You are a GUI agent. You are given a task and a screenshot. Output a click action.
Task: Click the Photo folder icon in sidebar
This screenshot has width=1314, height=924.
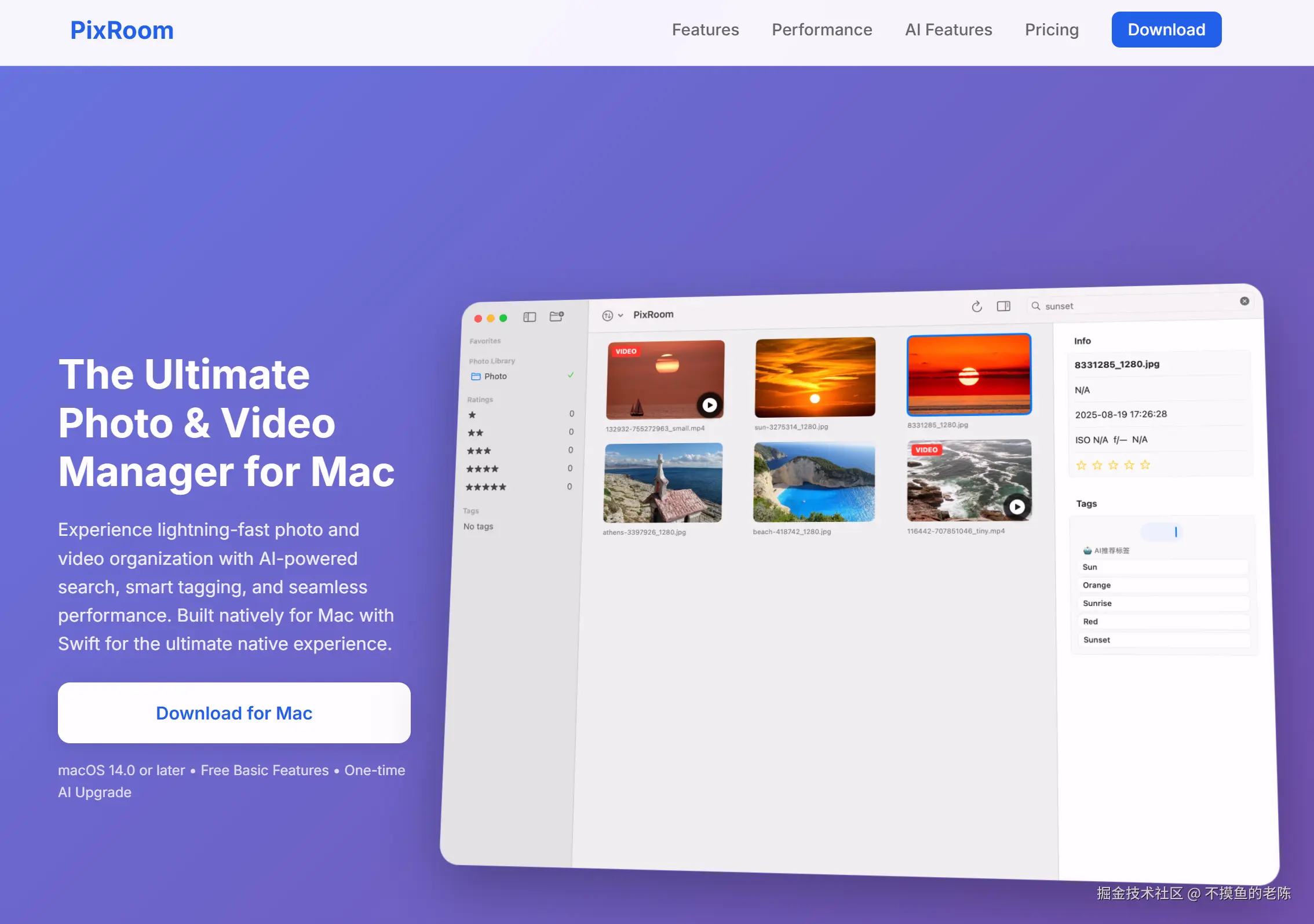[x=476, y=377]
